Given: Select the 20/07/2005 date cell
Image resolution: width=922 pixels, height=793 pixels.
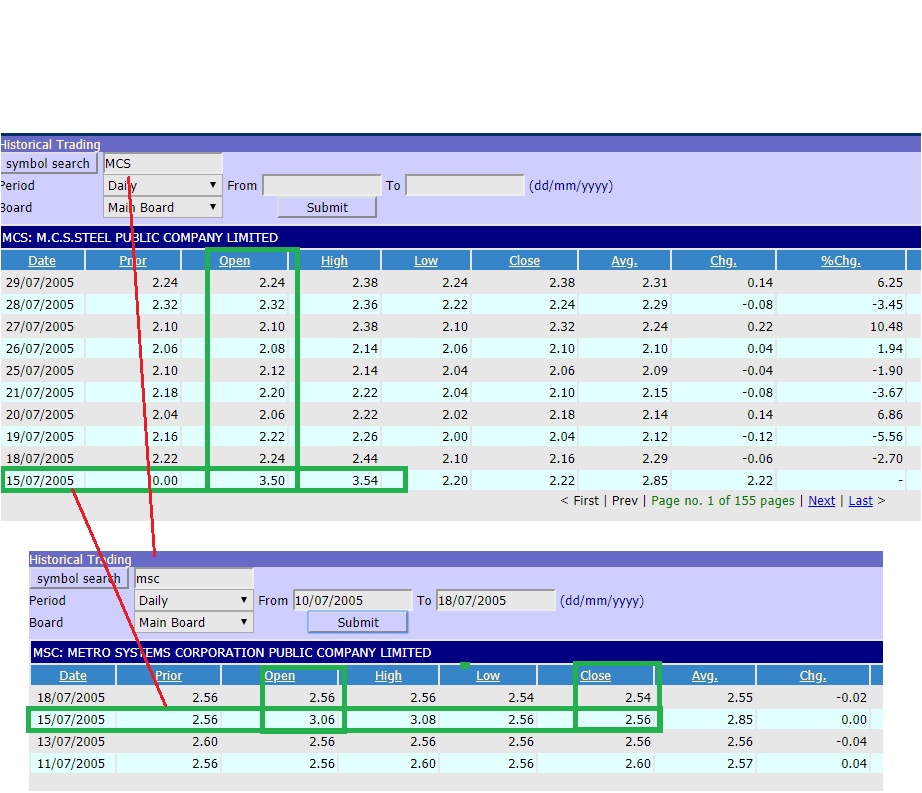Looking at the screenshot, I should [40, 415].
